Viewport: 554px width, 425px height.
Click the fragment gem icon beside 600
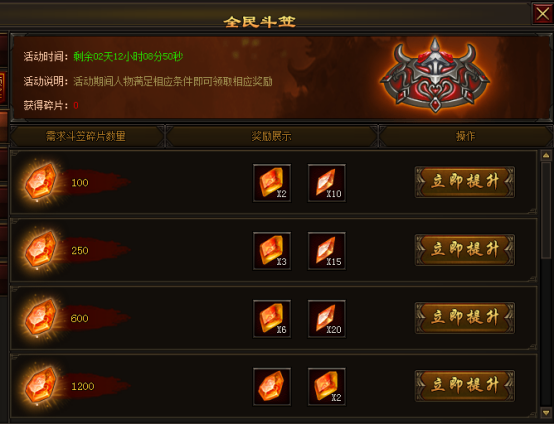[x=41, y=317]
